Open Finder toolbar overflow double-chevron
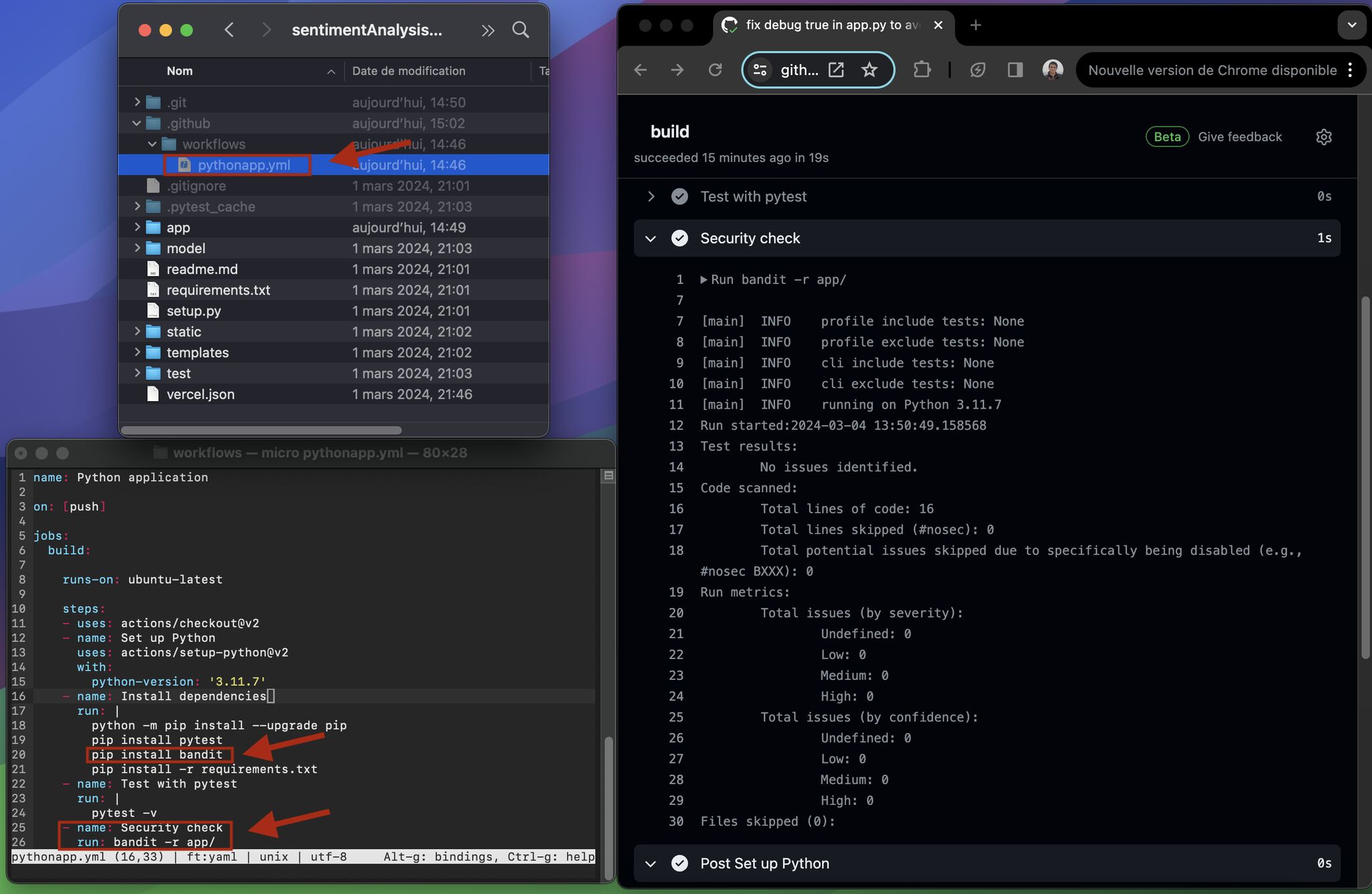The width and height of the screenshot is (1372, 894). click(x=488, y=30)
